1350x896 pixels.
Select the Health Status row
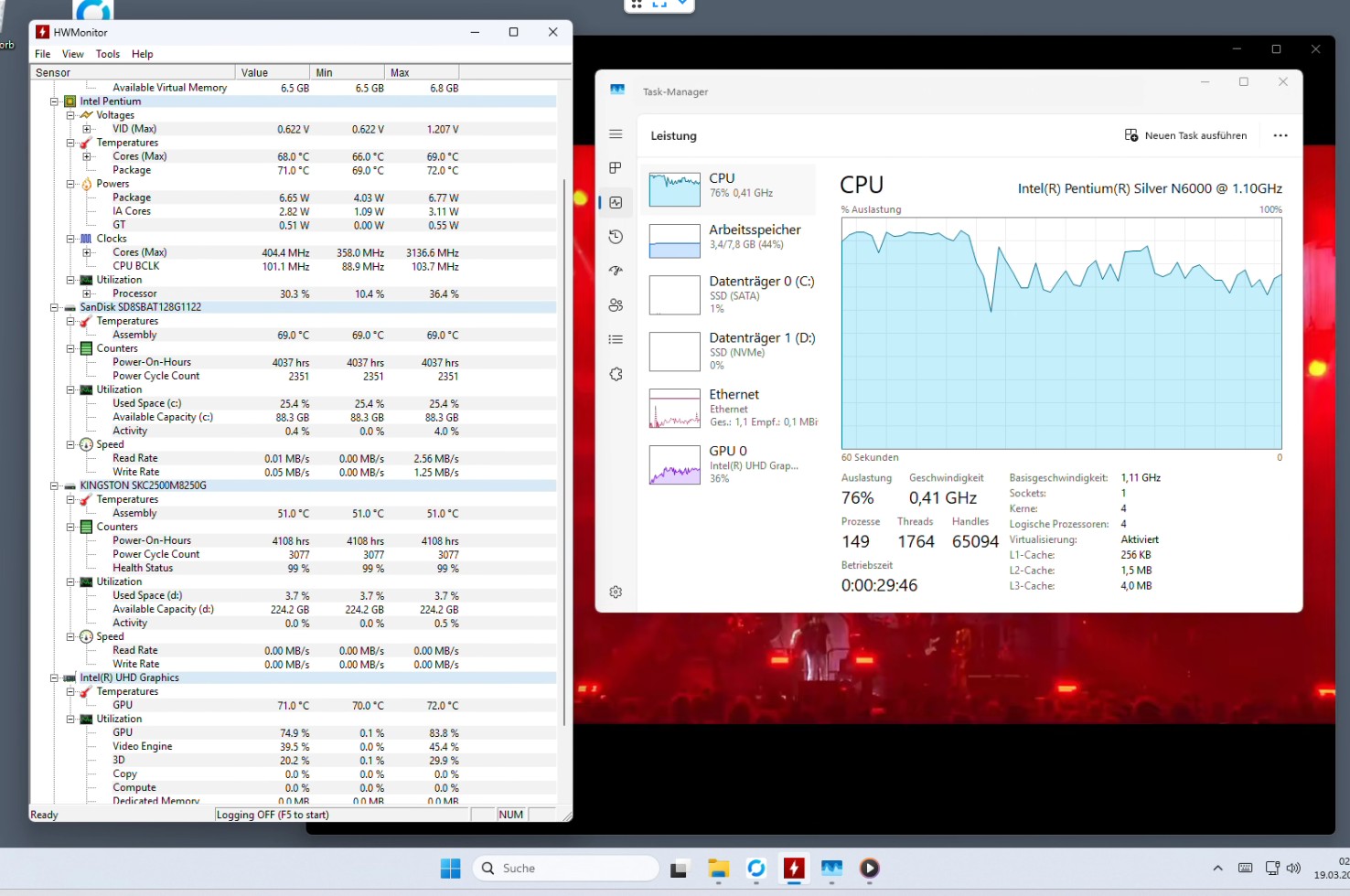click(293, 568)
